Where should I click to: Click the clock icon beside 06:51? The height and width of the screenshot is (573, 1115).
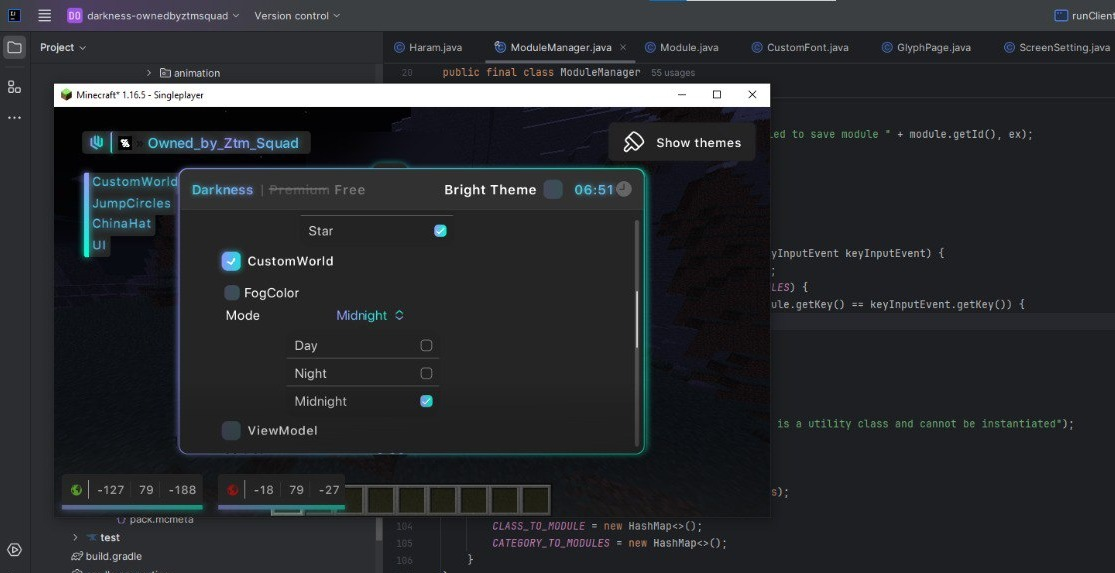tap(624, 189)
